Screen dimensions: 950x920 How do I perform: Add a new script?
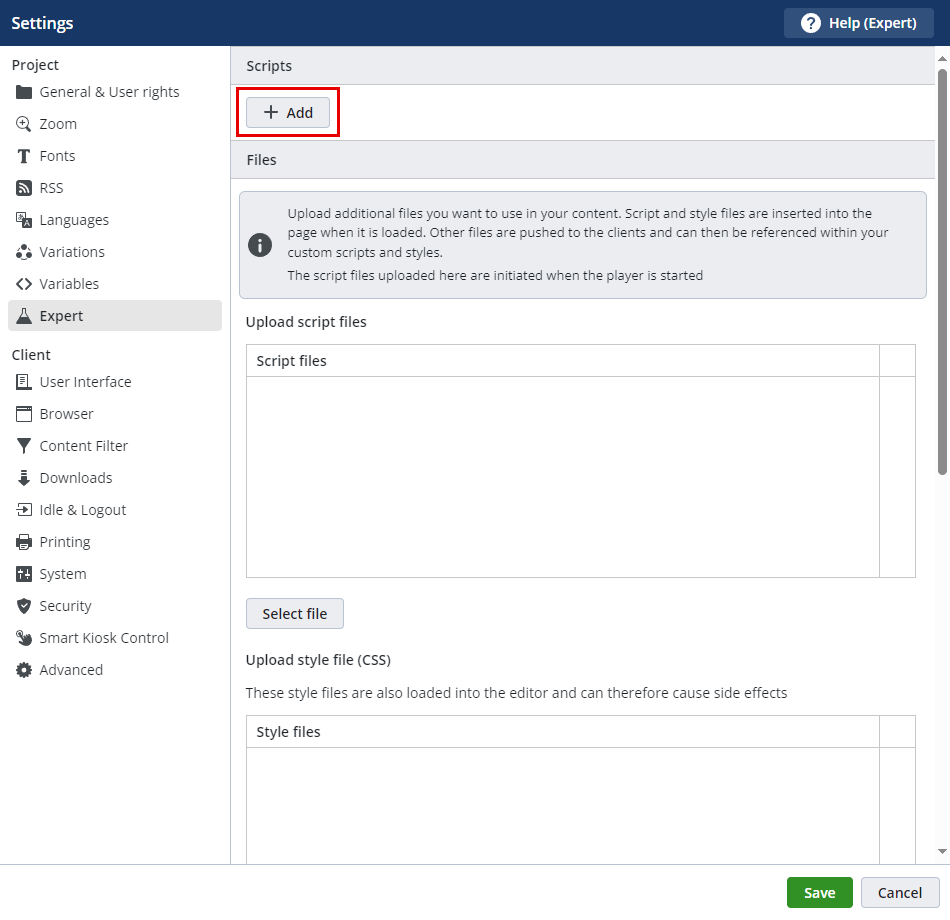(288, 113)
